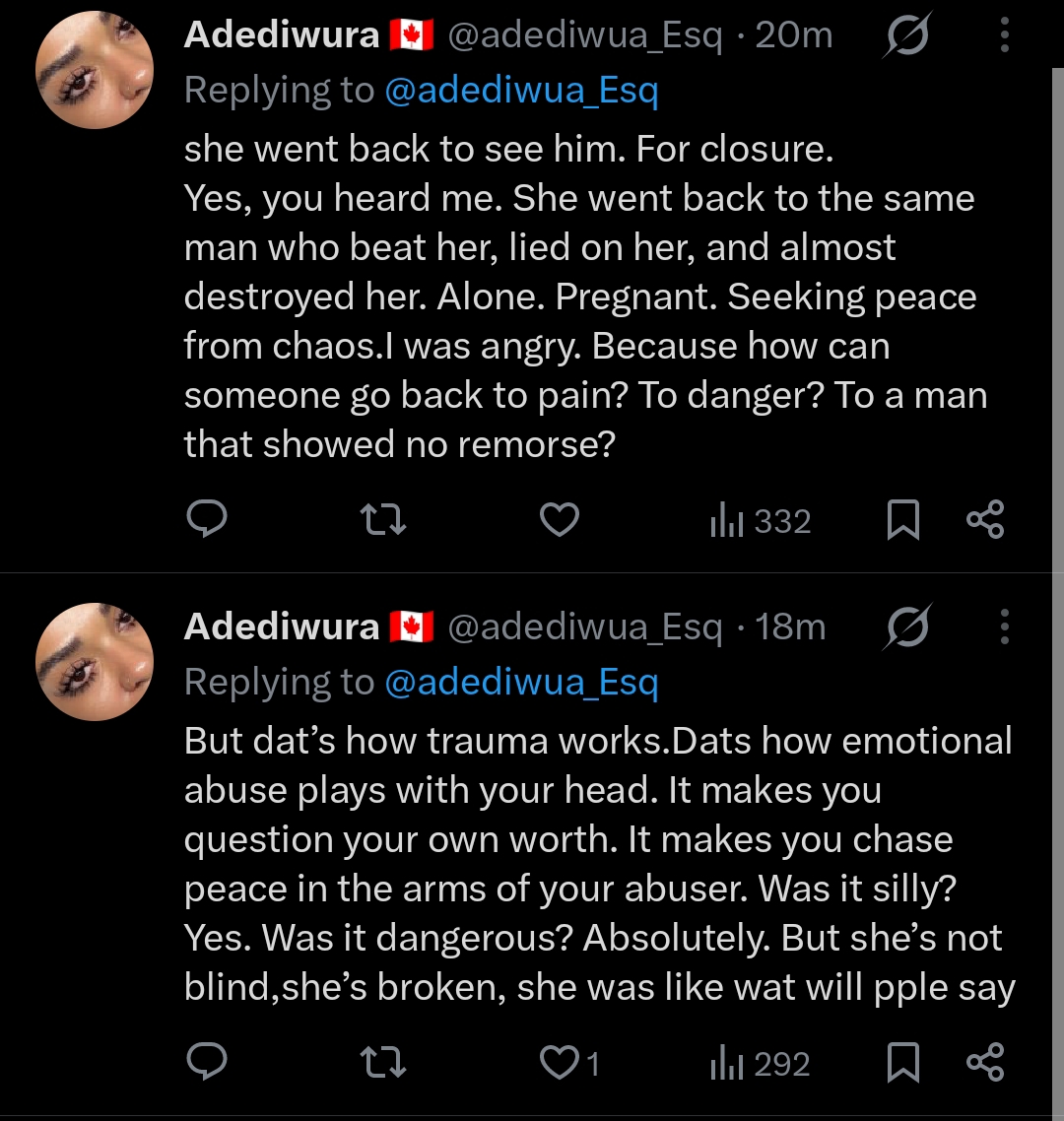Open the @adediwua_Esq mention in second tweet

tap(521, 682)
